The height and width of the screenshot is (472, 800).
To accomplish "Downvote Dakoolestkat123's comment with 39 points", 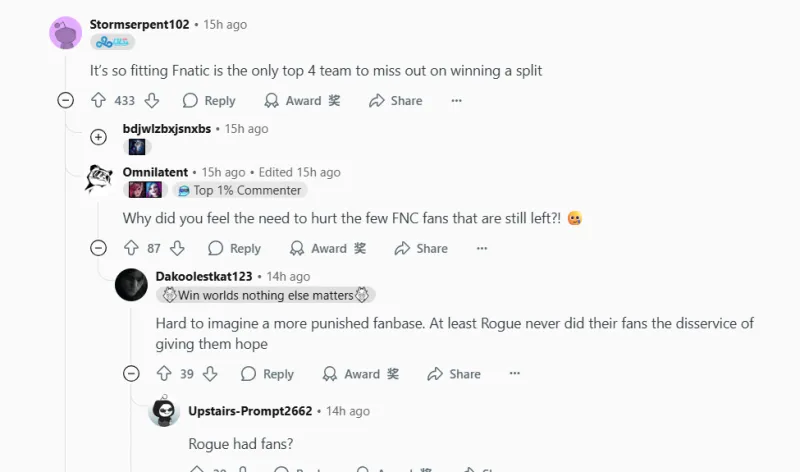I will point(210,374).
